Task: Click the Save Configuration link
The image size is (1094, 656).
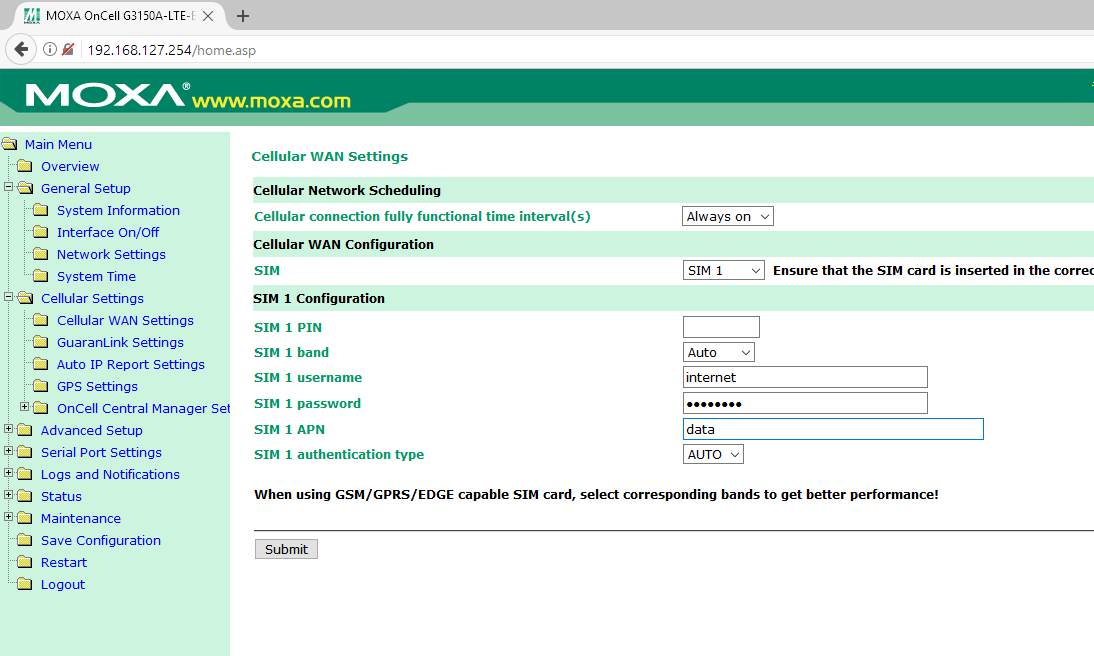Action: point(100,540)
